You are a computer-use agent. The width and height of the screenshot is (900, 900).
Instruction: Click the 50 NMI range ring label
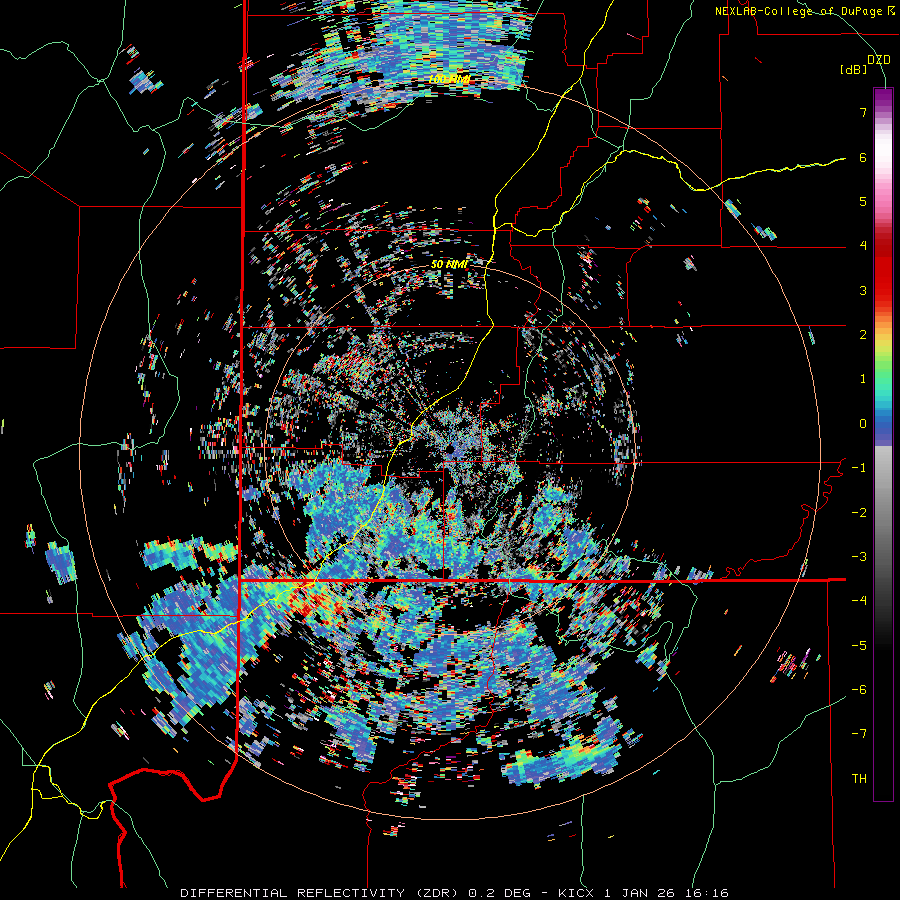pyautogui.click(x=449, y=264)
